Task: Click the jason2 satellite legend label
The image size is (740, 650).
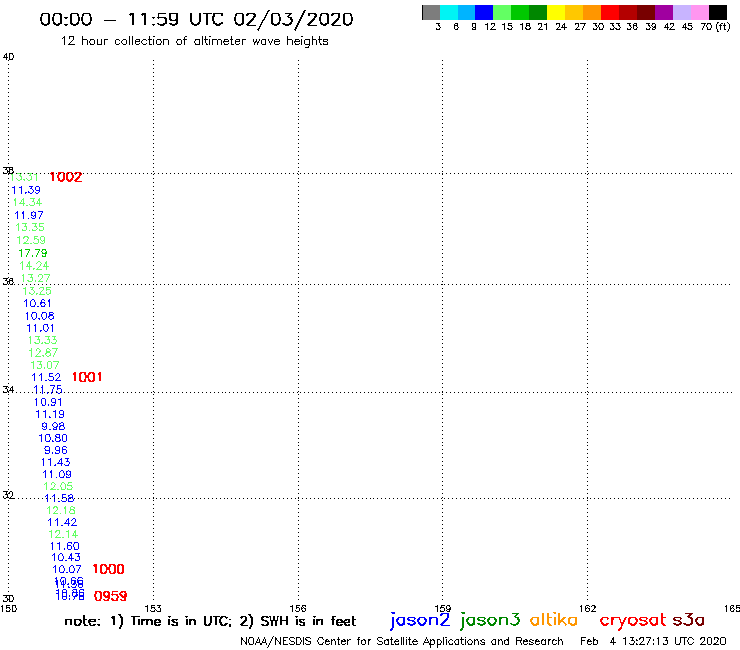Action: [x=420, y=620]
